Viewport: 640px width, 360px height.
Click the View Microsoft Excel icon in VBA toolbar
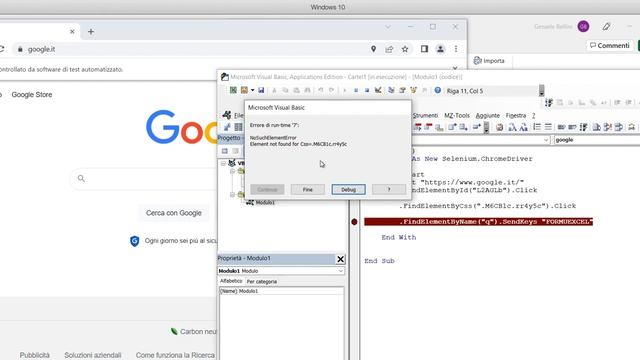tap(233, 90)
